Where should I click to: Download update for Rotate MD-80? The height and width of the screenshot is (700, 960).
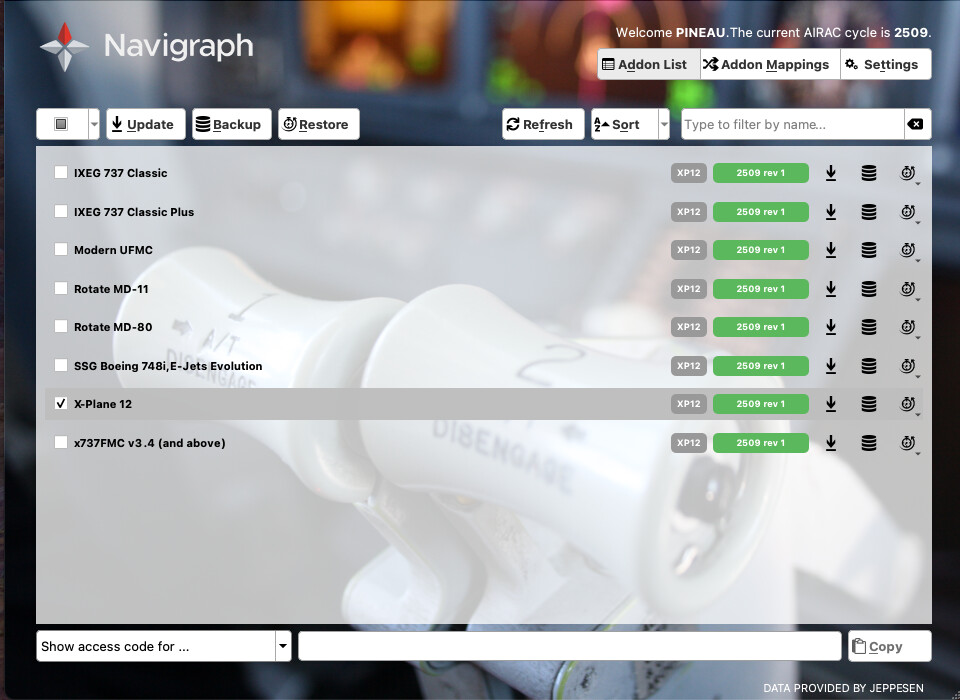(x=831, y=327)
